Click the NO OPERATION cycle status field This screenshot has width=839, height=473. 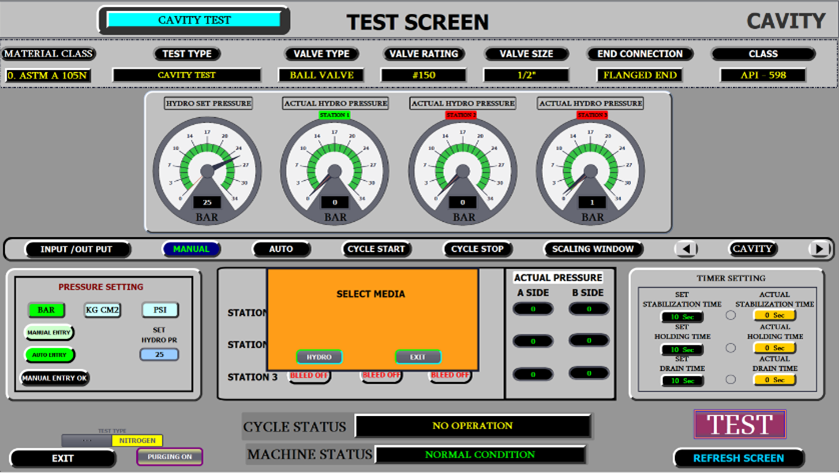[x=472, y=426]
